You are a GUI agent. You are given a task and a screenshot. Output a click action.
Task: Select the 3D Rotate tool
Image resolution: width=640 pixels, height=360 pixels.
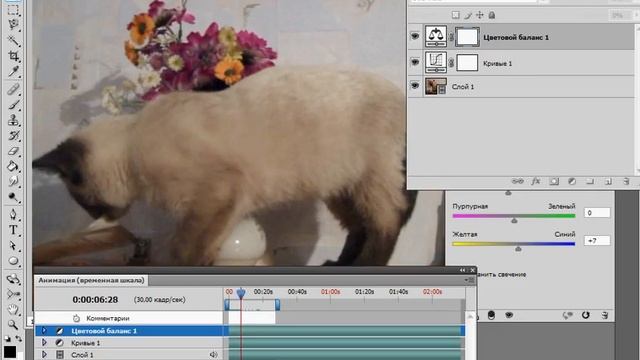pos(13,279)
